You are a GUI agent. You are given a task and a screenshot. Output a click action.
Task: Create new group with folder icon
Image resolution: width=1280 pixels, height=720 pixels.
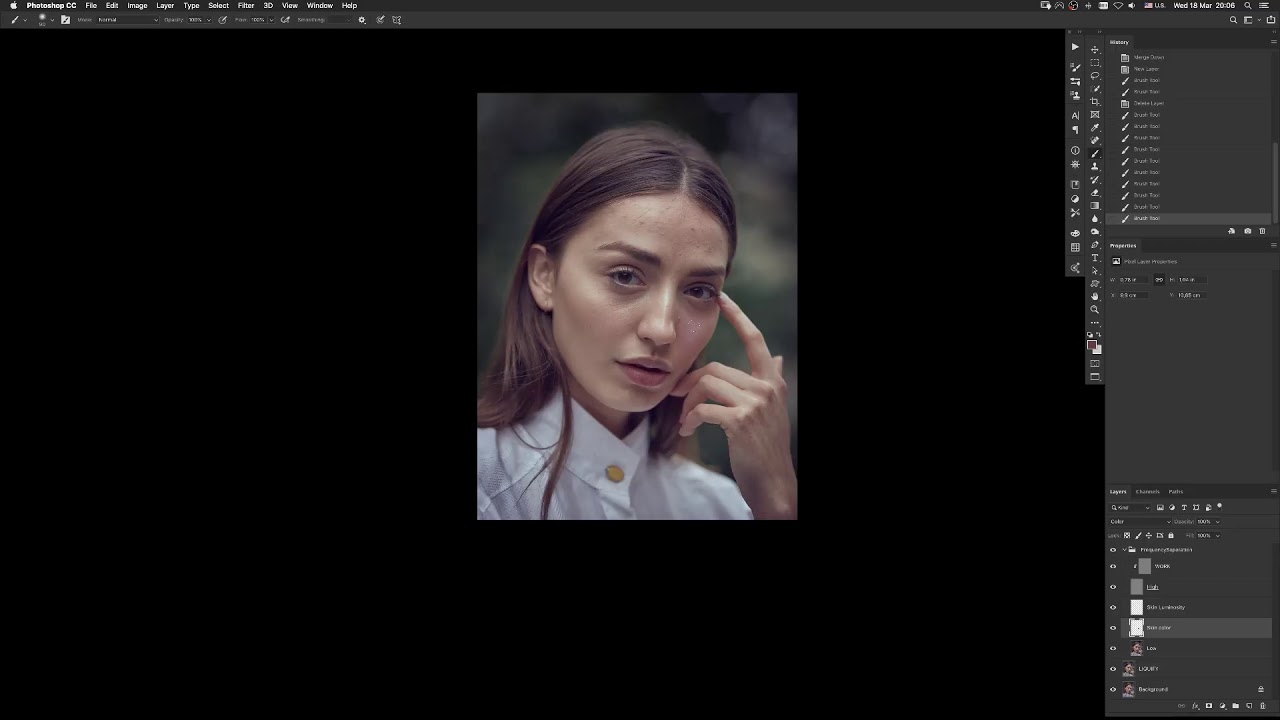click(1236, 706)
